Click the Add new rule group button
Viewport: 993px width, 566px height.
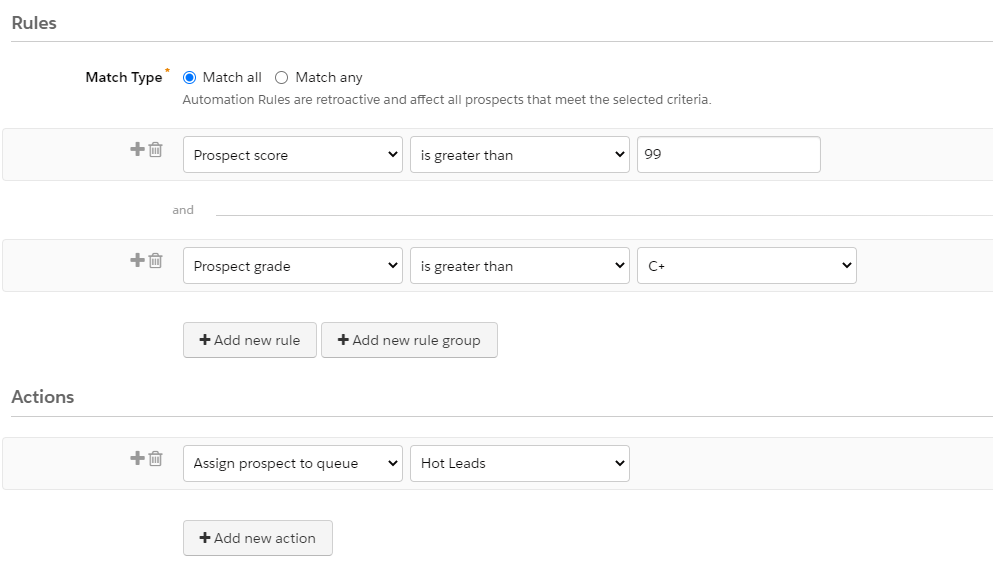tap(409, 340)
